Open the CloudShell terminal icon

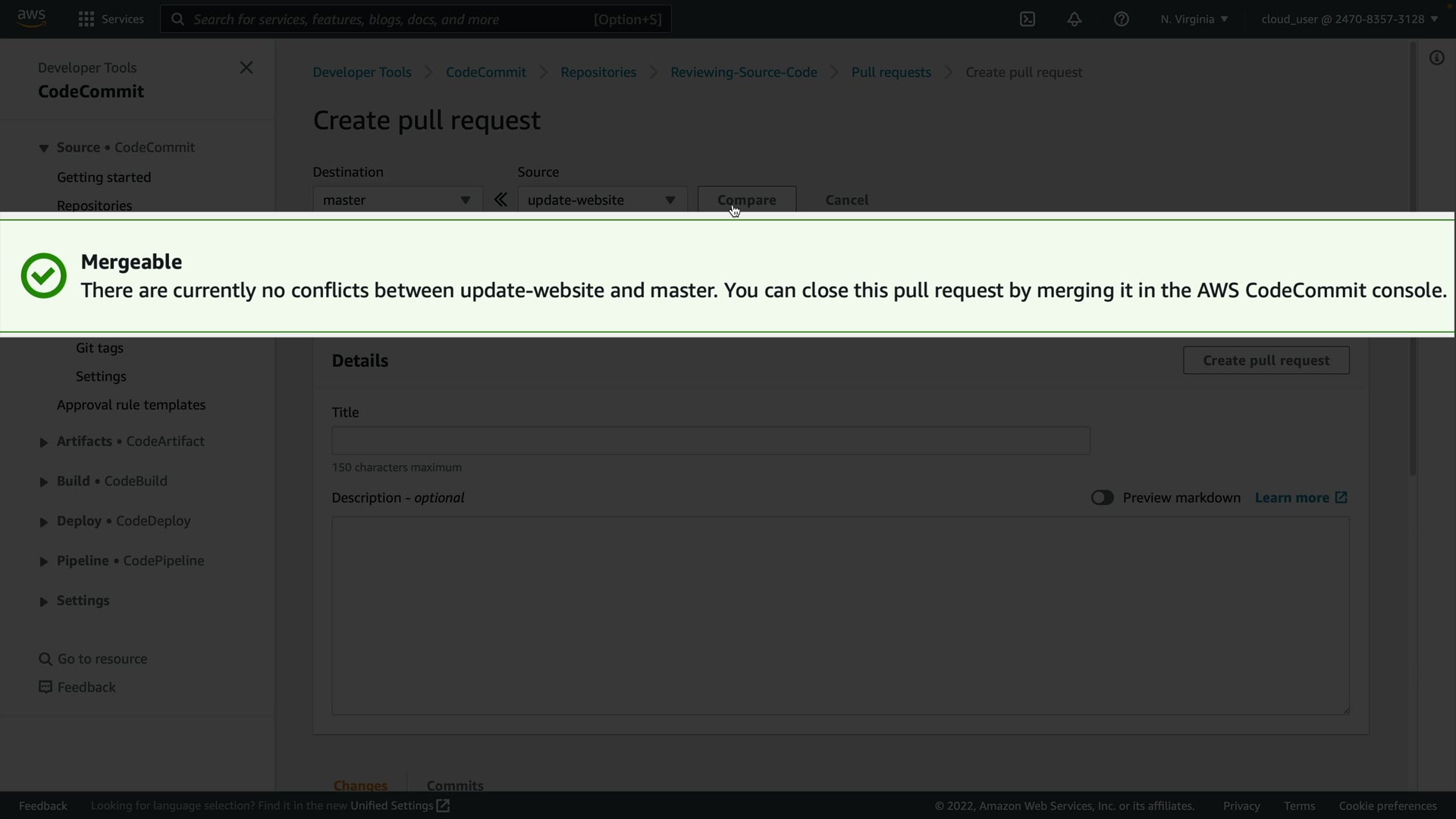[x=1028, y=19]
